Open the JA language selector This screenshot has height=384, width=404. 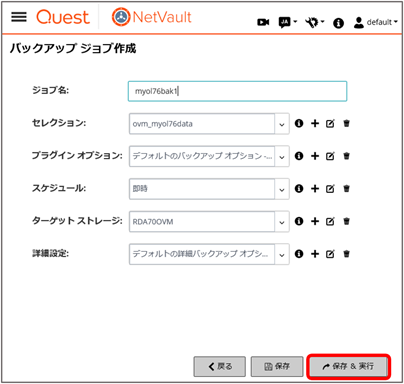coord(287,23)
